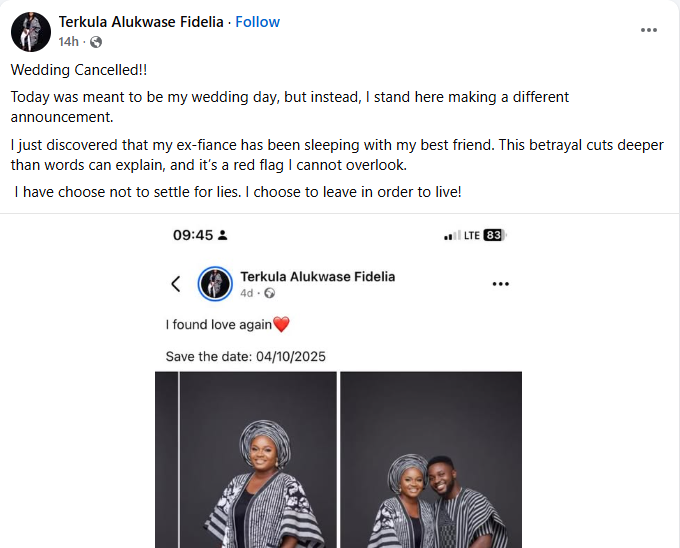This screenshot has width=680, height=548.
Task: Open three-dot menu inside the embedded screenshot
Action: tap(501, 284)
